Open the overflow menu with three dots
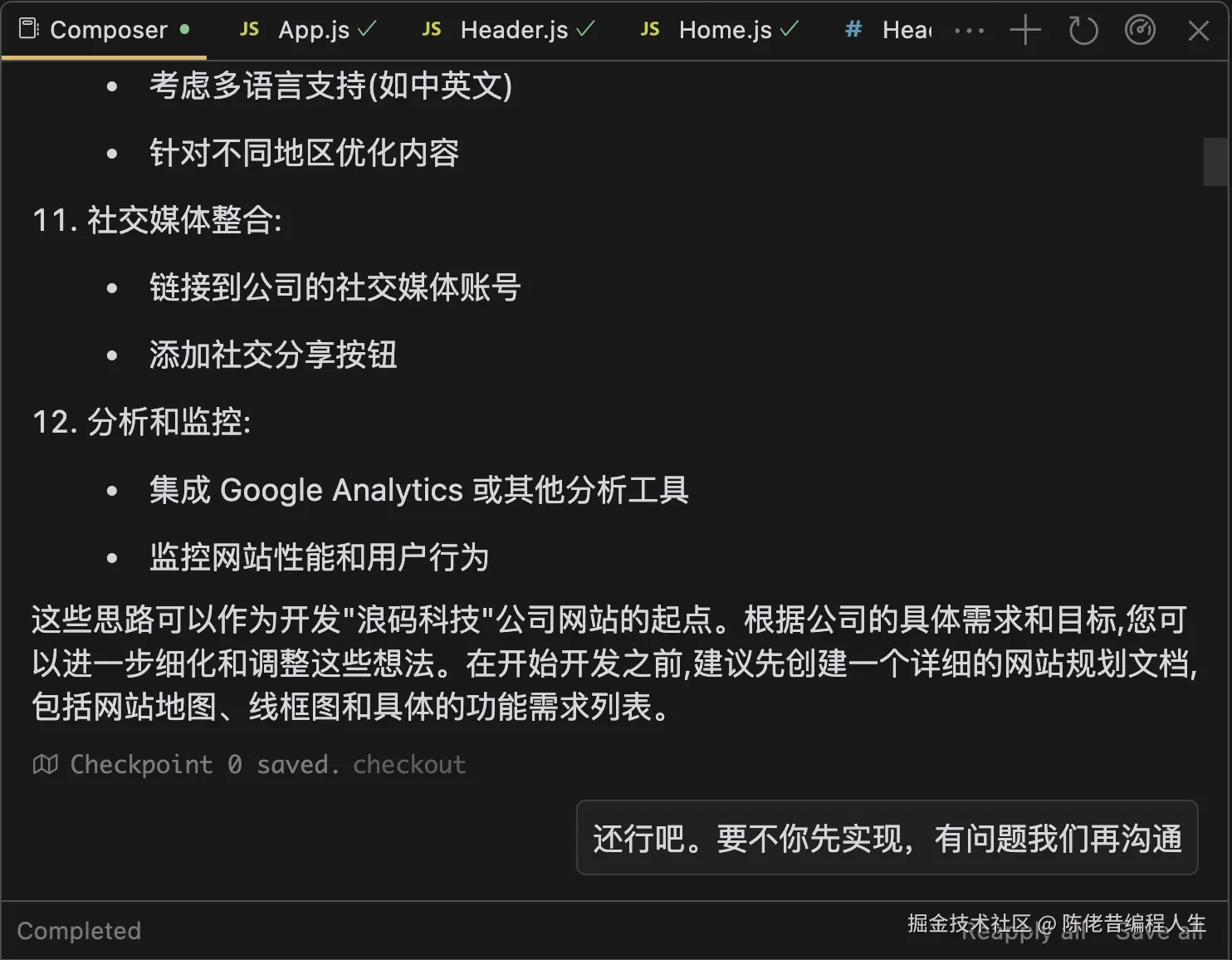This screenshot has height=960, width=1232. [970, 30]
